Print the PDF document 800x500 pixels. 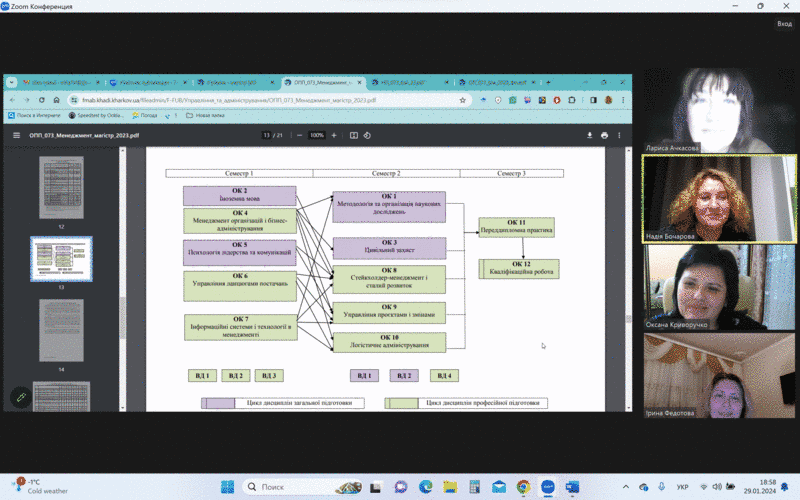pos(604,135)
